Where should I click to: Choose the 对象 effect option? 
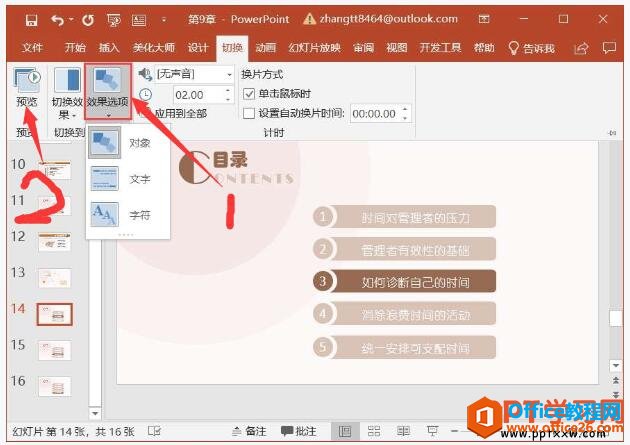point(127,143)
